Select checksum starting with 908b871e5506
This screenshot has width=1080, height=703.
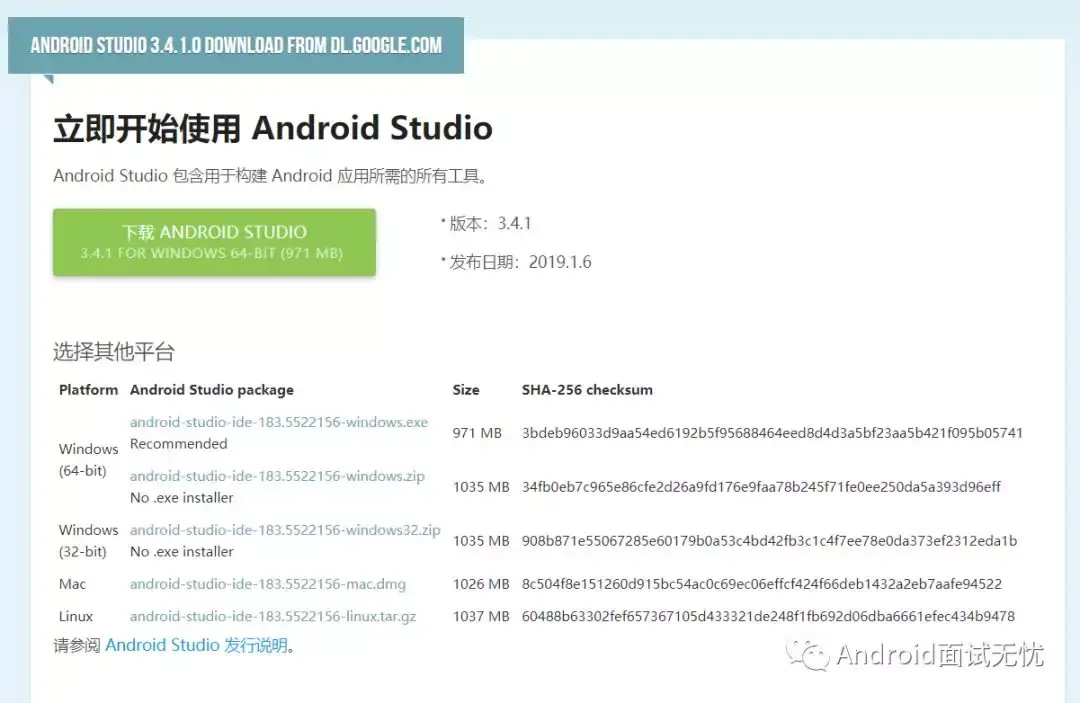[x=769, y=541]
